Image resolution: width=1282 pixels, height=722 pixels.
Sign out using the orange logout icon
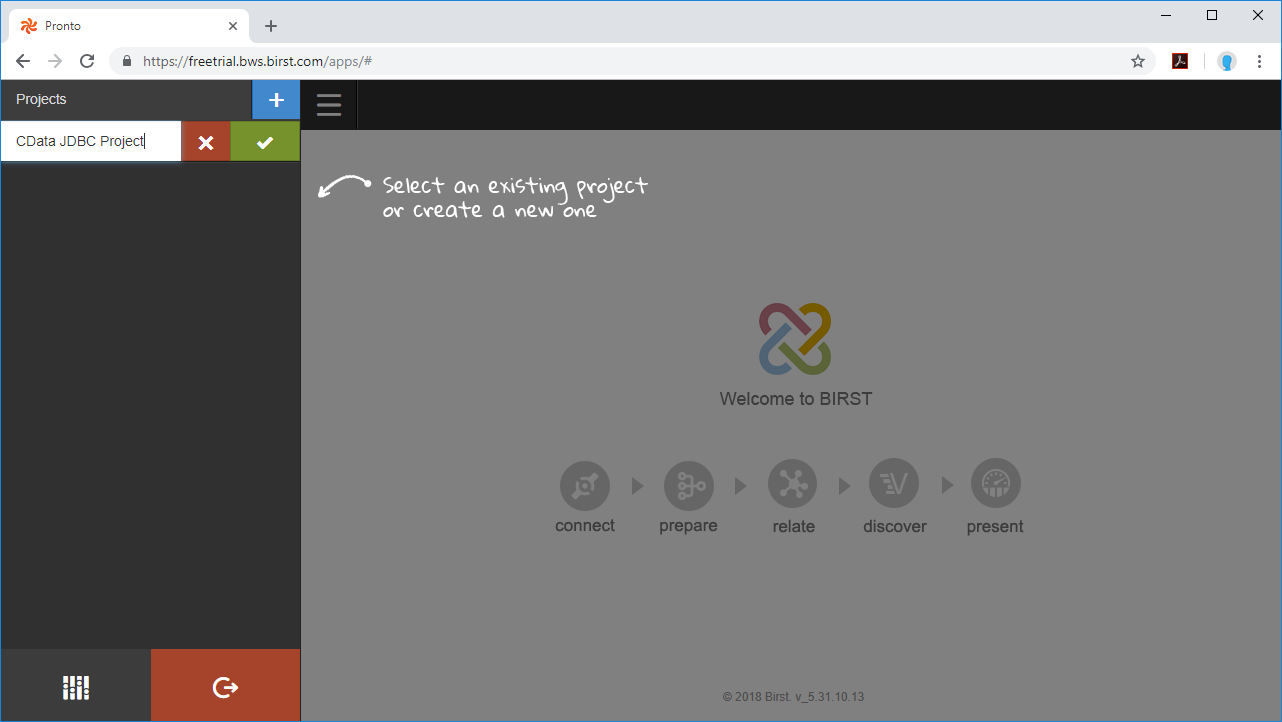[x=225, y=687]
